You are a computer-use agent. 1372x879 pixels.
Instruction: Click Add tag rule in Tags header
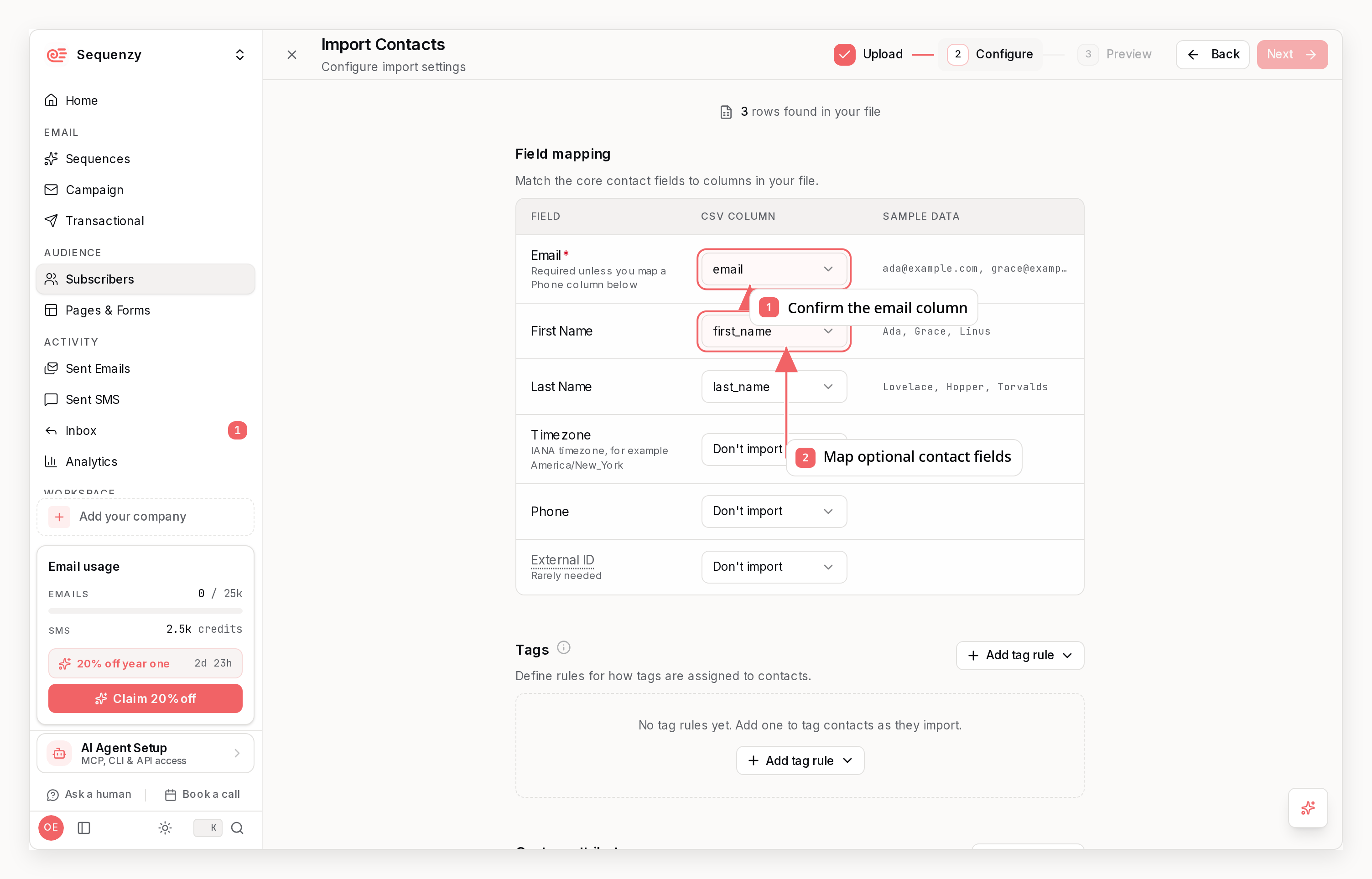1020,655
